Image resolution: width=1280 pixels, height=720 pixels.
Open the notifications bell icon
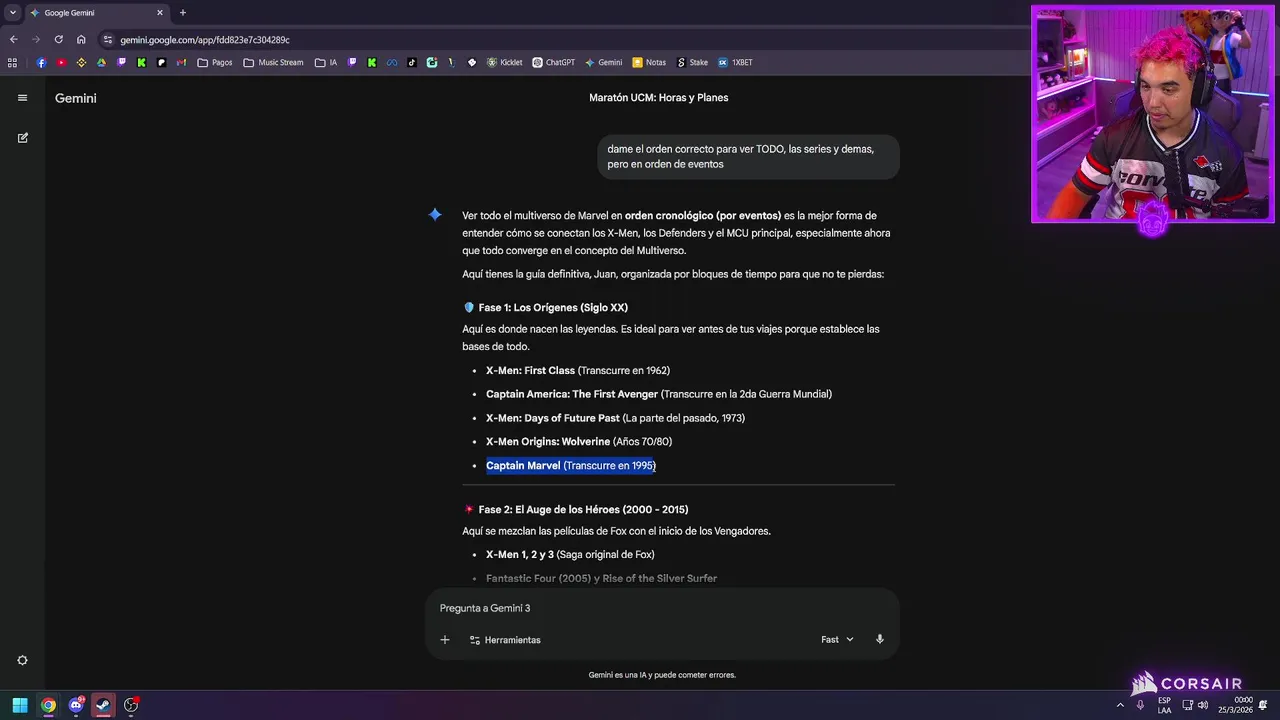tap(1265, 705)
